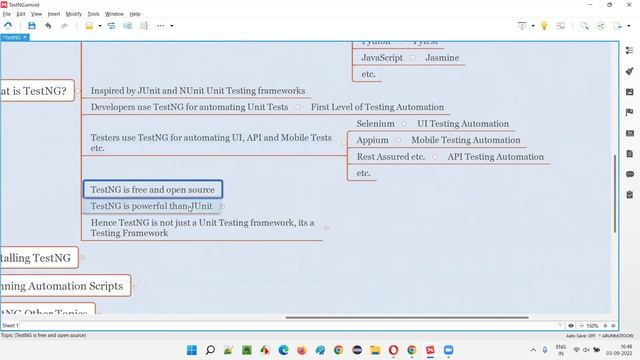This screenshot has height=360, width=640.
Task: Insert a new topic with the yellow topic icon
Action: (89, 26)
